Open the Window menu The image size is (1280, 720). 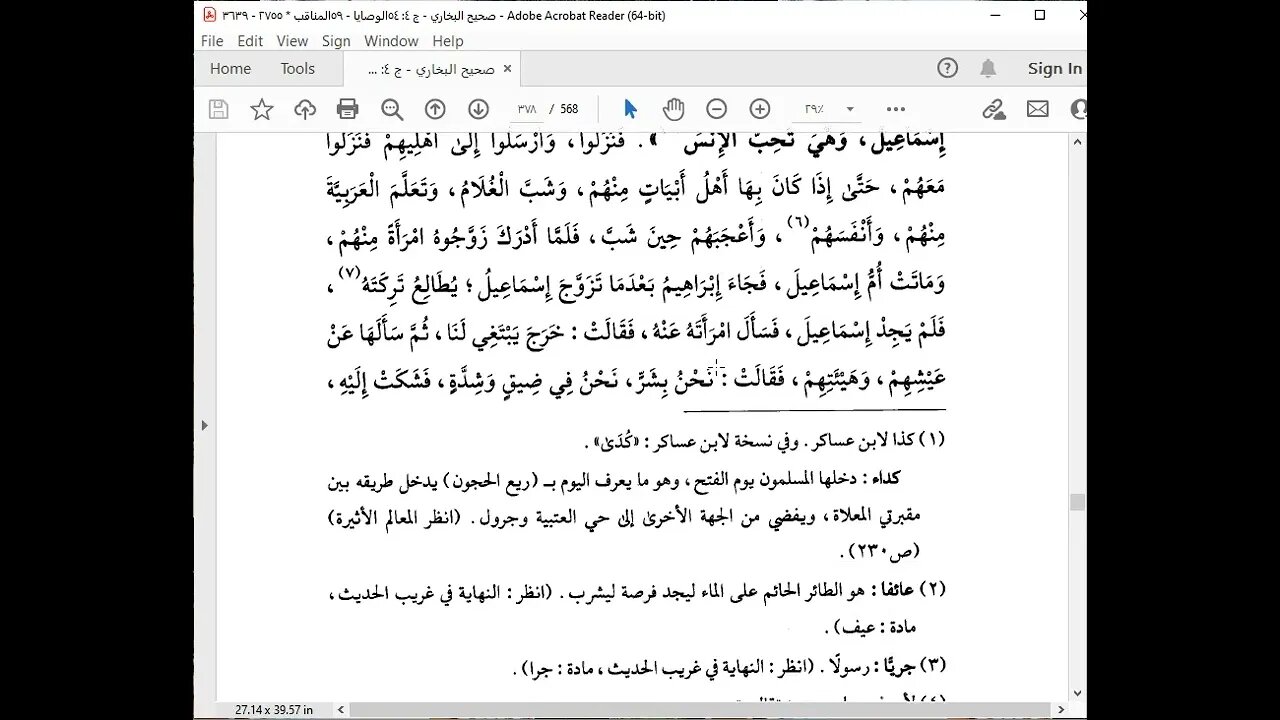(391, 41)
